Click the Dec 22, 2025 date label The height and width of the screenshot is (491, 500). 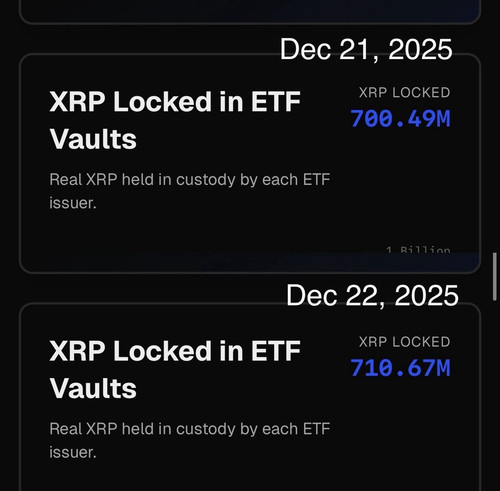(372, 296)
